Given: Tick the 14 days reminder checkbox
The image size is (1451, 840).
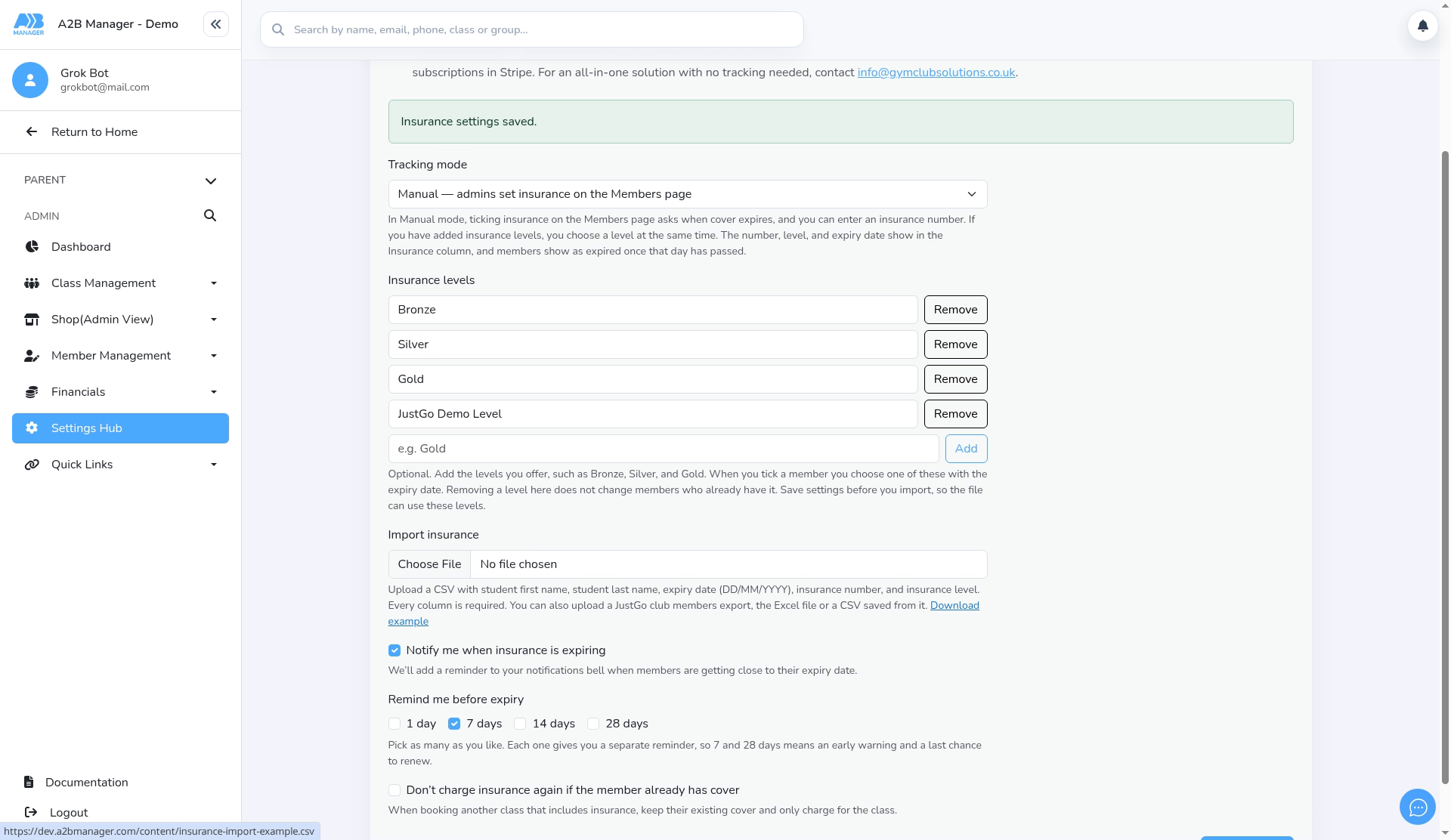Looking at the screenshot, I should tap(520, 724).
